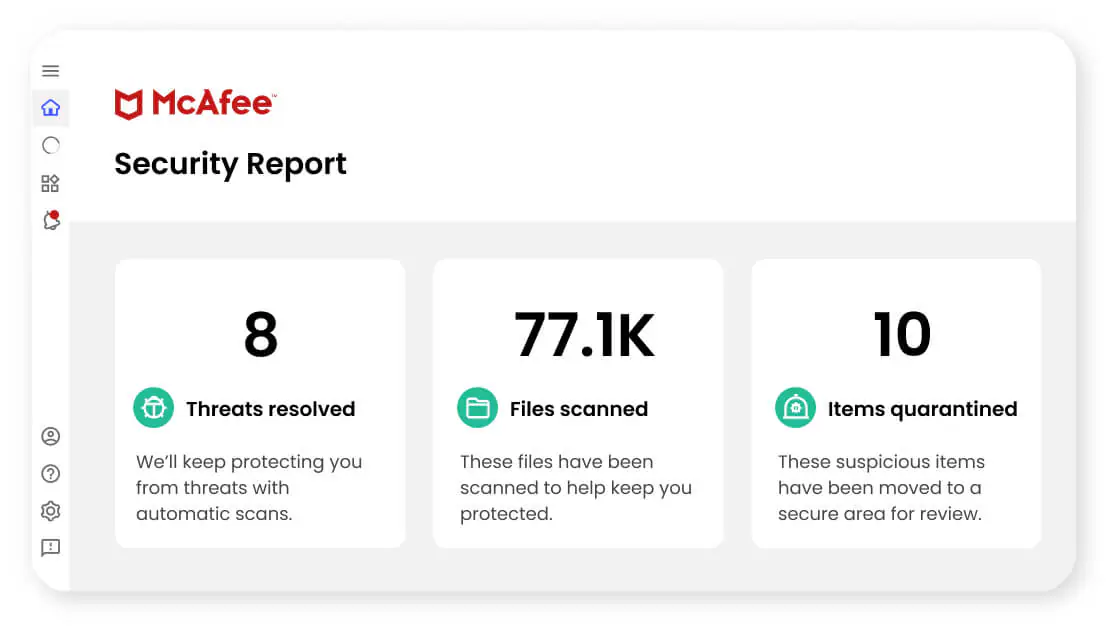View notifications via the bell icon

coord(51,221)
